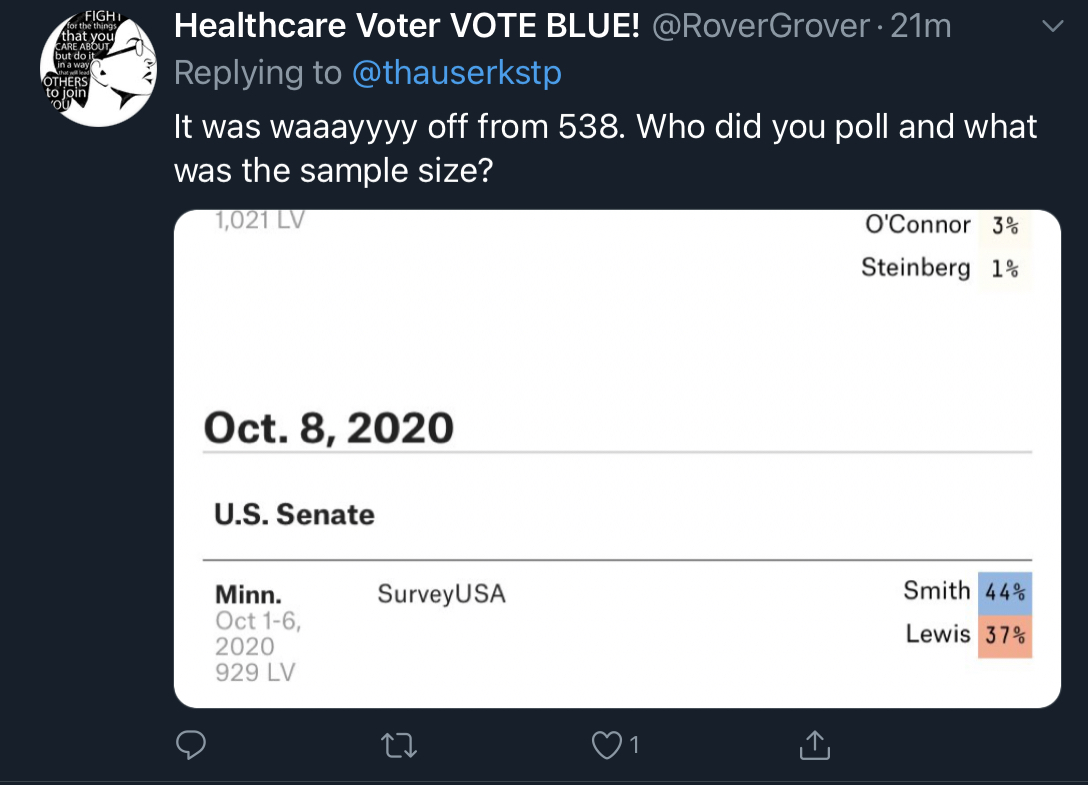Open the RoverGrover profile avatar

99,69
